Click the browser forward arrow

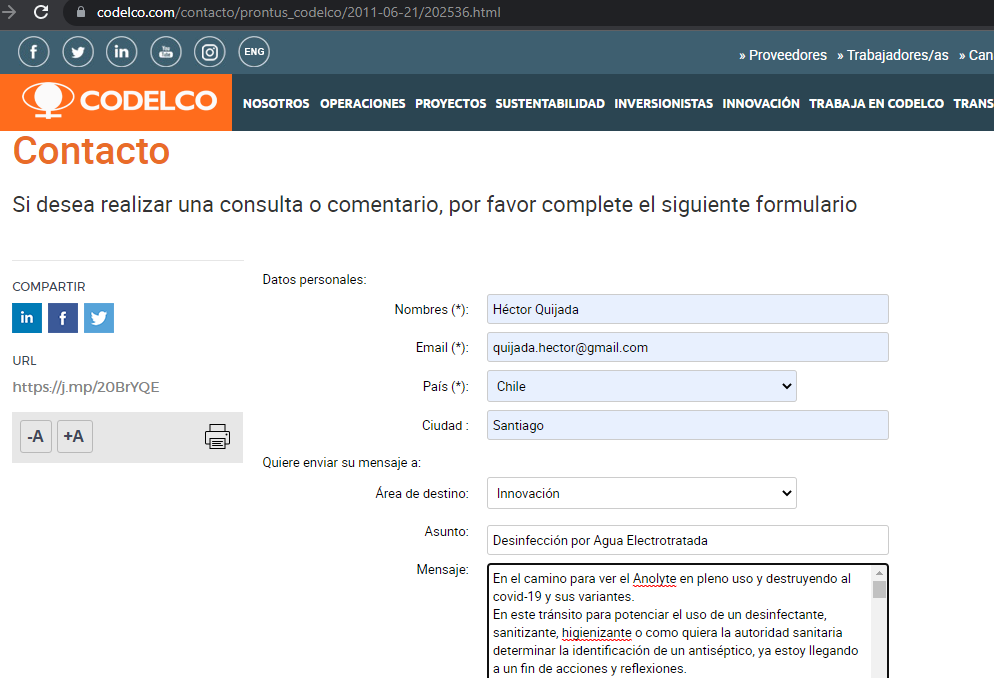[x=9, y=12]
